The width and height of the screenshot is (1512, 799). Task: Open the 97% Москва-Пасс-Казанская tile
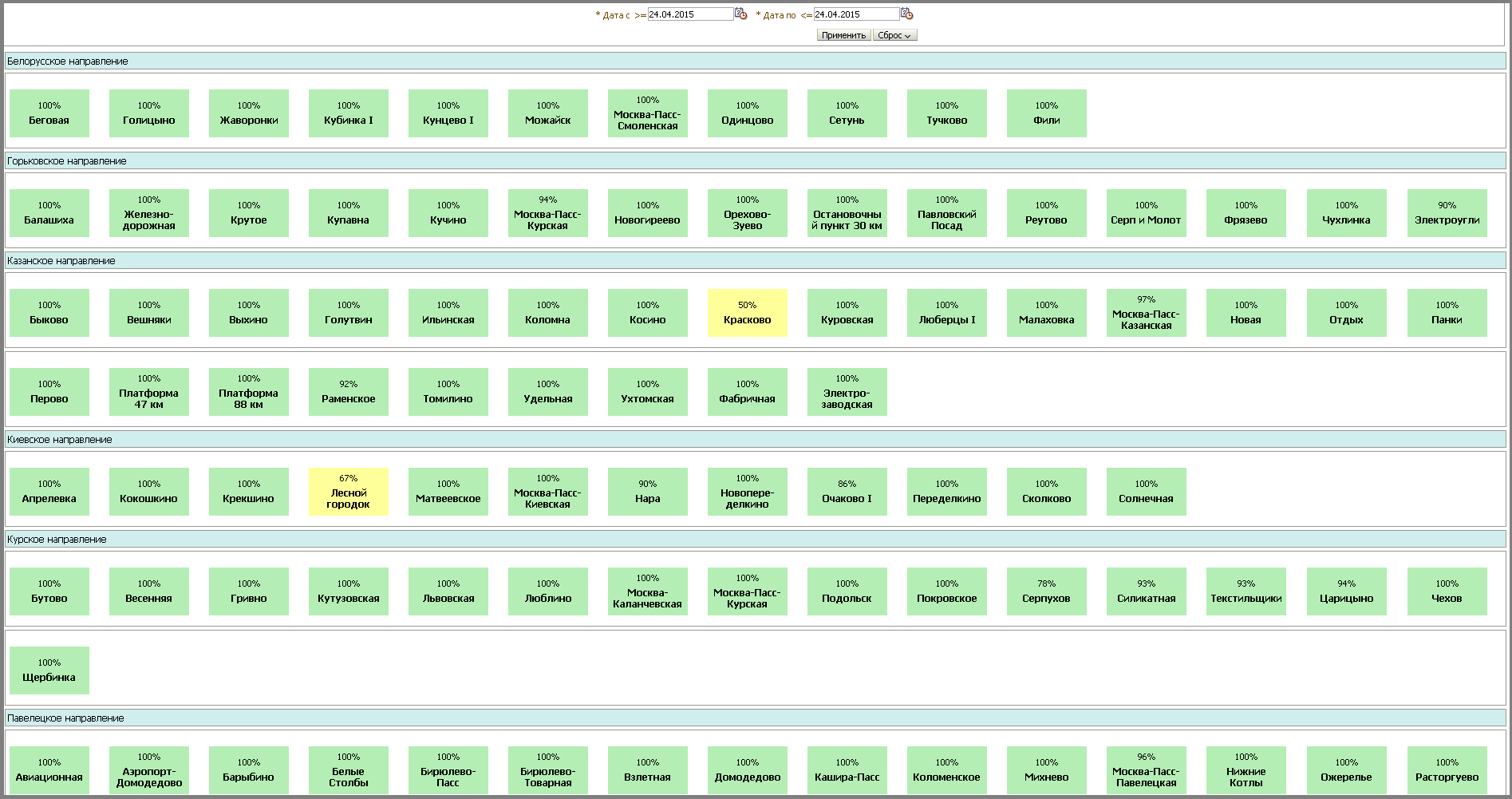point(1147,313)
